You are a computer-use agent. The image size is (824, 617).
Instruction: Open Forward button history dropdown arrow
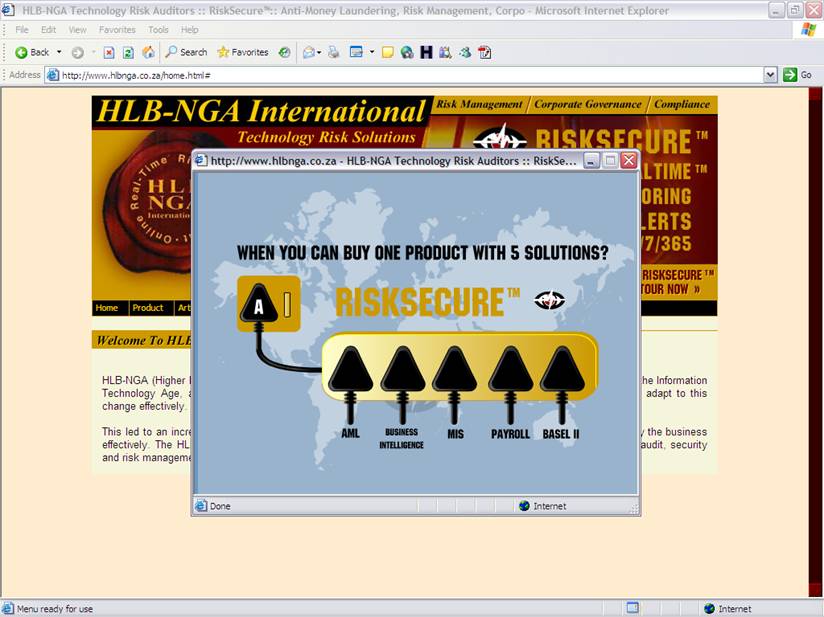point(94,52)
